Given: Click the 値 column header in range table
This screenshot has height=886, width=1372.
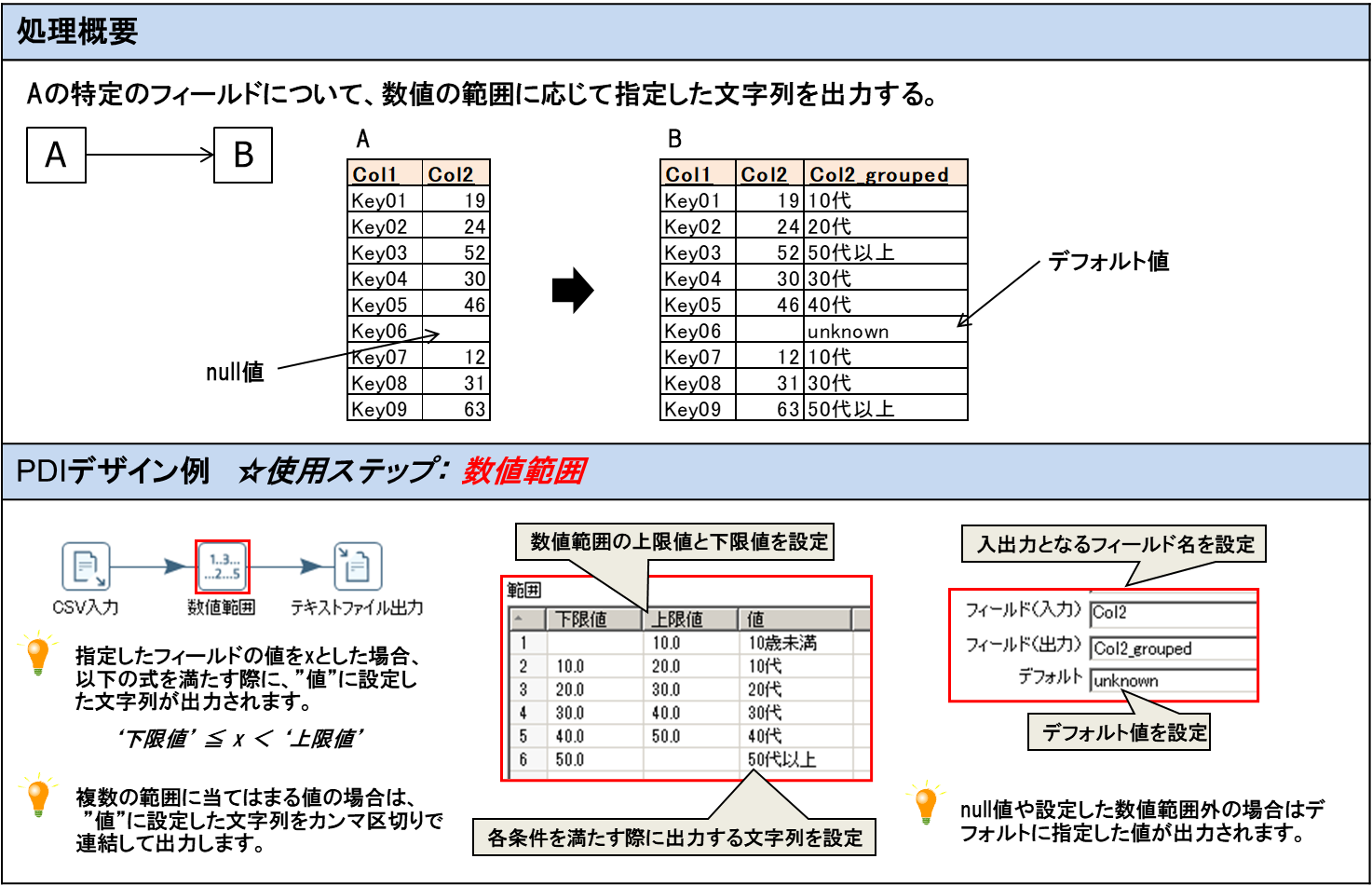Looking at the screenshot, I should (x=795, y=619).
